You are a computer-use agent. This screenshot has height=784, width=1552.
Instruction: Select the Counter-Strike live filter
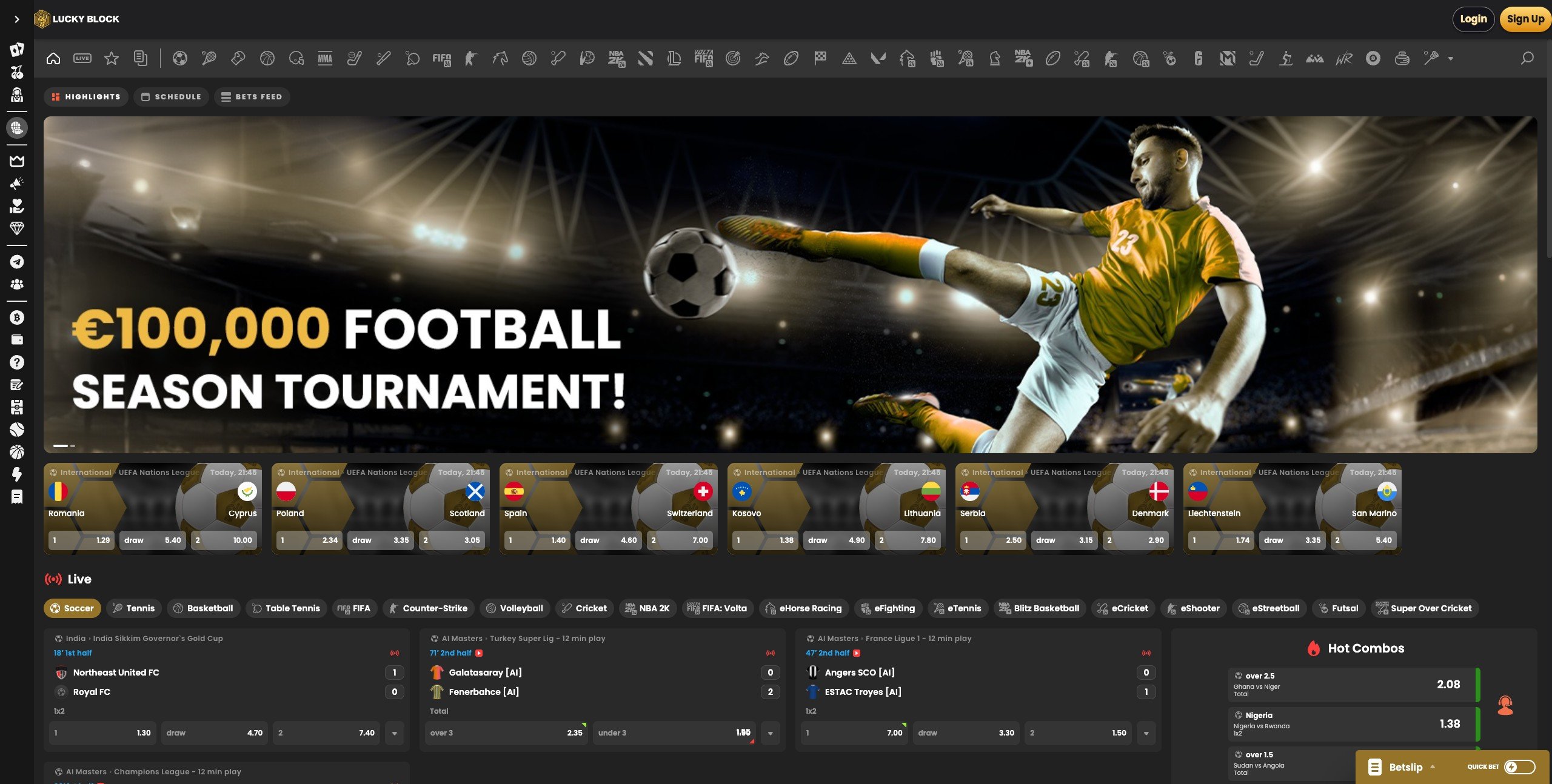click(428, 608)
